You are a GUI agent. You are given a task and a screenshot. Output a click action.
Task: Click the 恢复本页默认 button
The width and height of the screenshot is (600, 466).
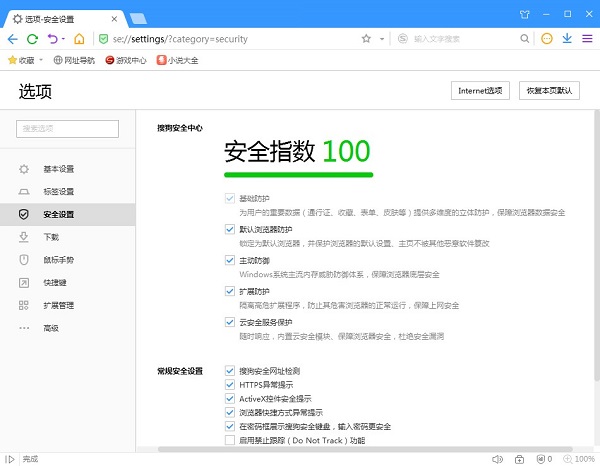pos(550,91)
